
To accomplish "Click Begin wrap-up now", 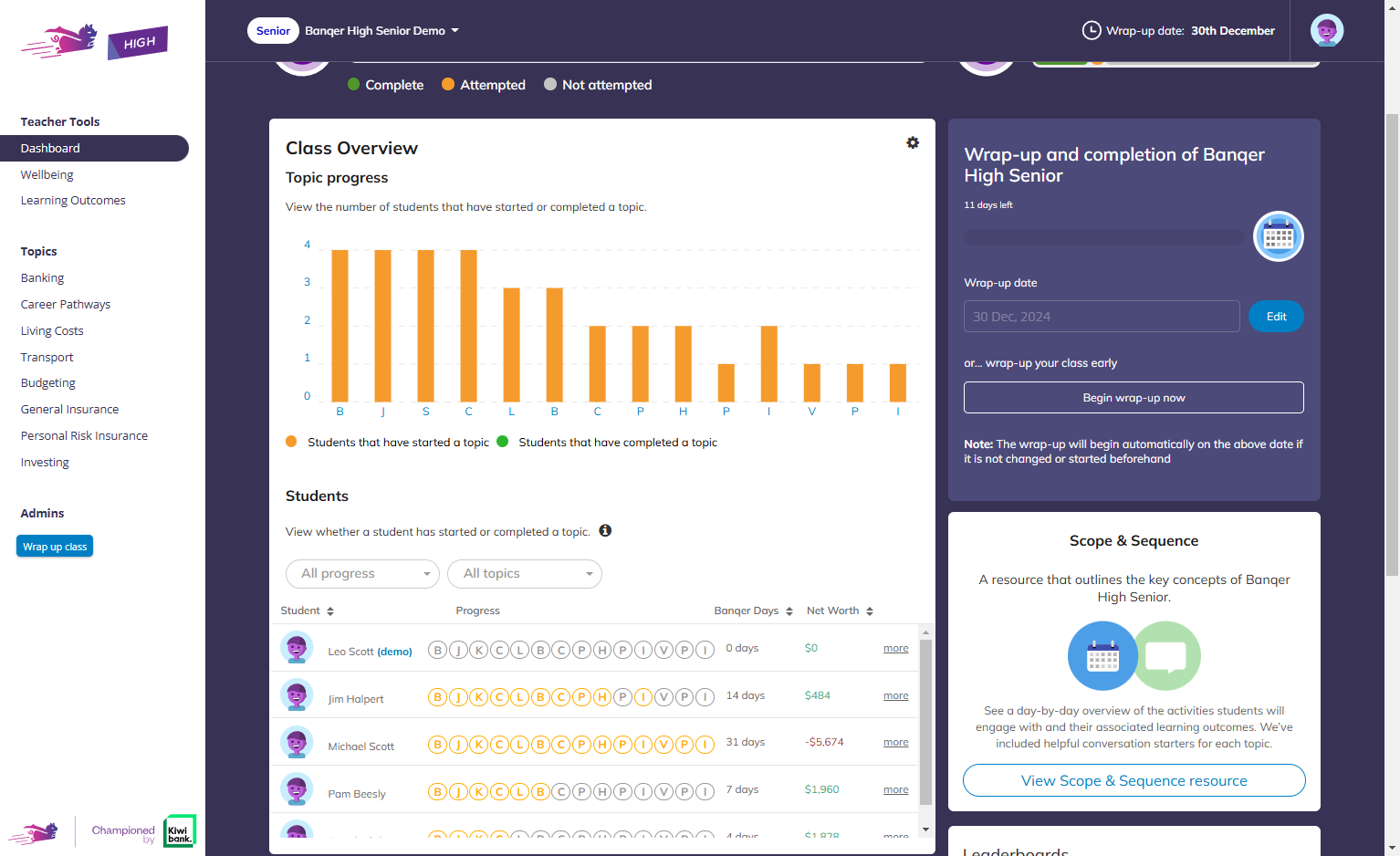I will click(x=1134, y=398).
